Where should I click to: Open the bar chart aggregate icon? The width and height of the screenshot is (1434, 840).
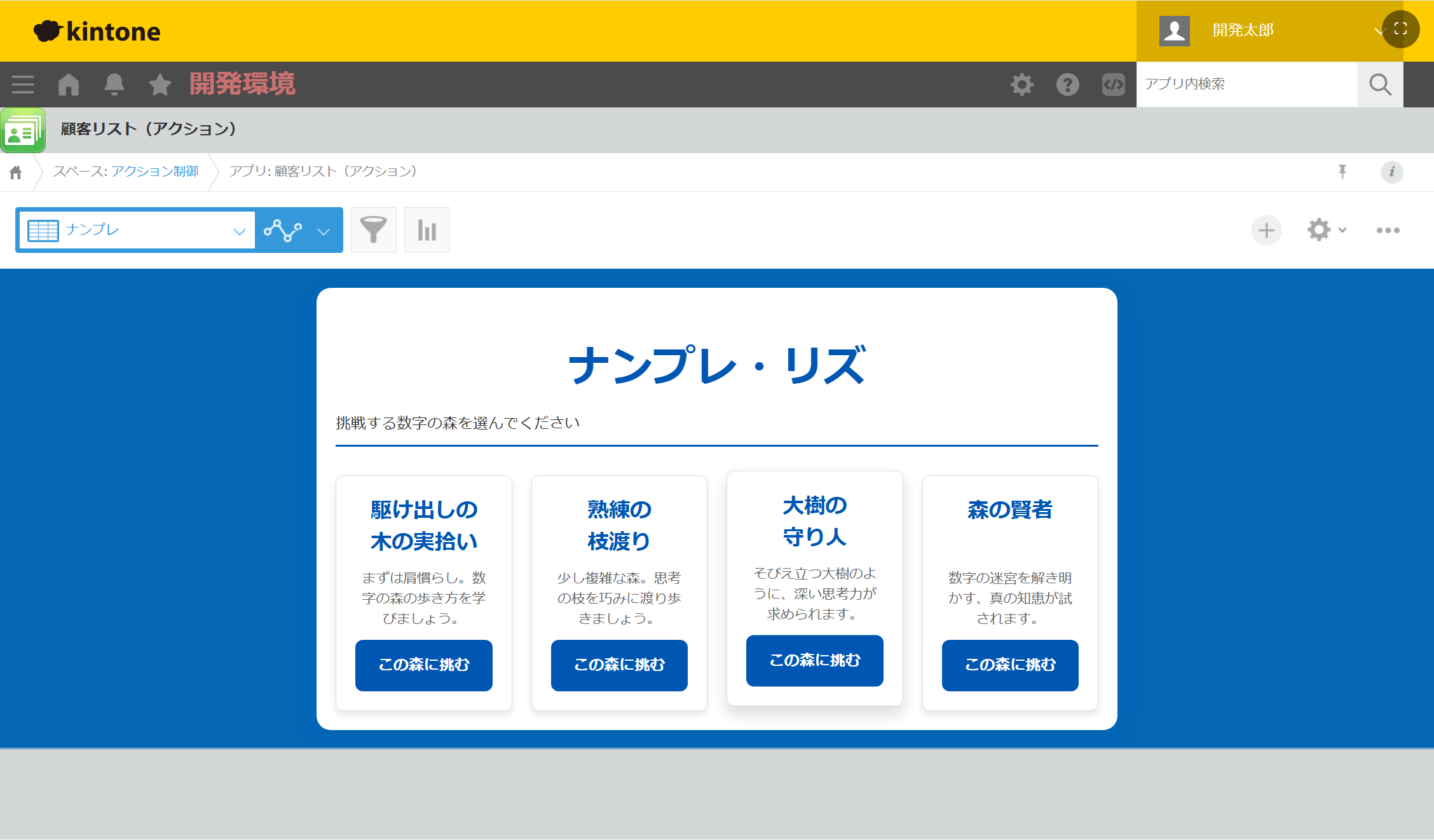pos(427,230)
